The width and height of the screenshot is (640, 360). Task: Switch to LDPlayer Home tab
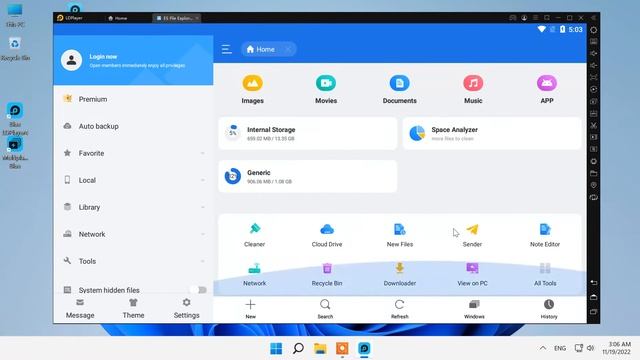pyautogui.click(x=118, y=18)
